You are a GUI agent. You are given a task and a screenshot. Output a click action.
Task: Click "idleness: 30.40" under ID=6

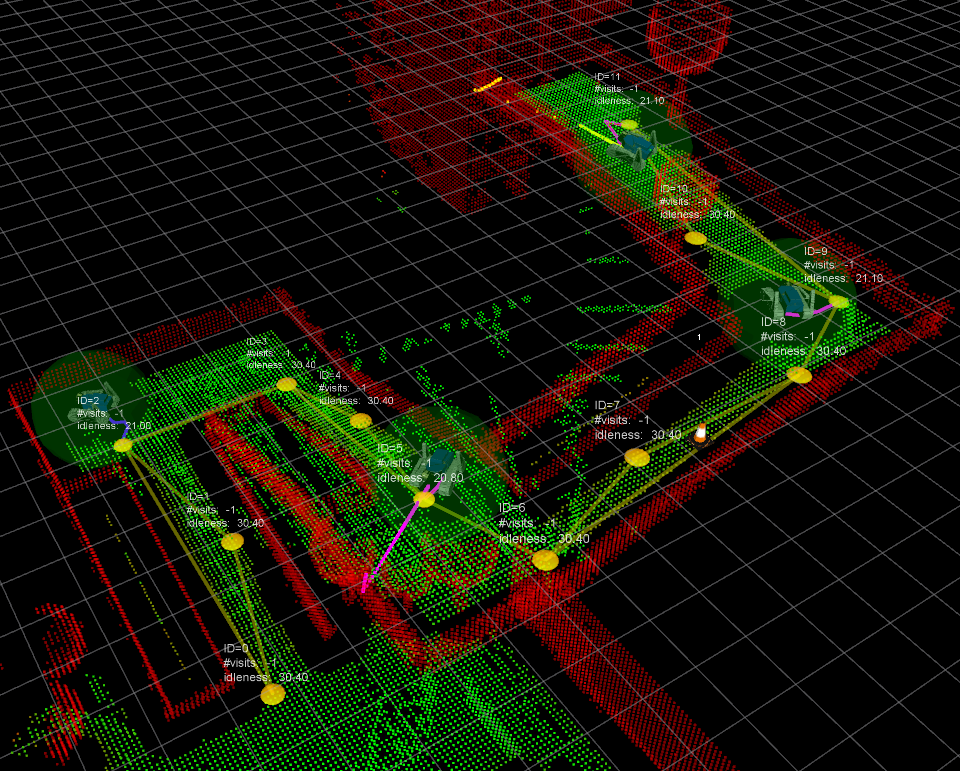coord(544,539)
